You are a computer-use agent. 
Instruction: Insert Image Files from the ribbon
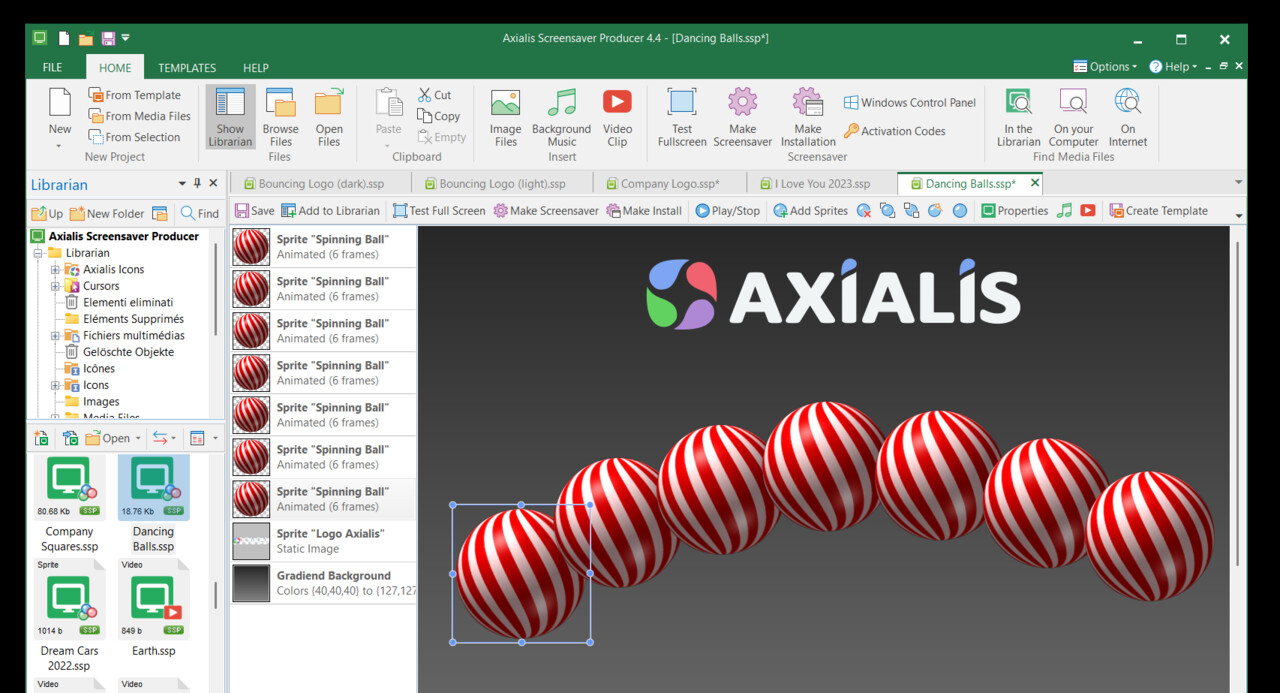pos(504,118)
